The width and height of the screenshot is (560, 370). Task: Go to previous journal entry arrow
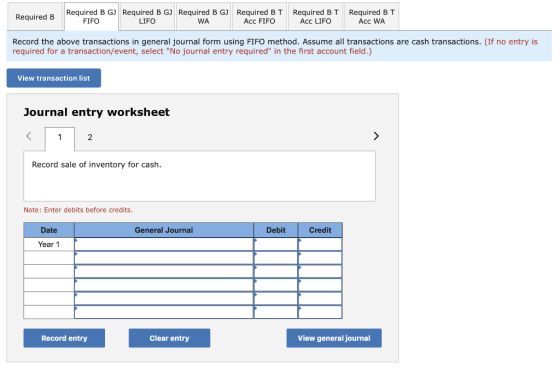[29, 136]
